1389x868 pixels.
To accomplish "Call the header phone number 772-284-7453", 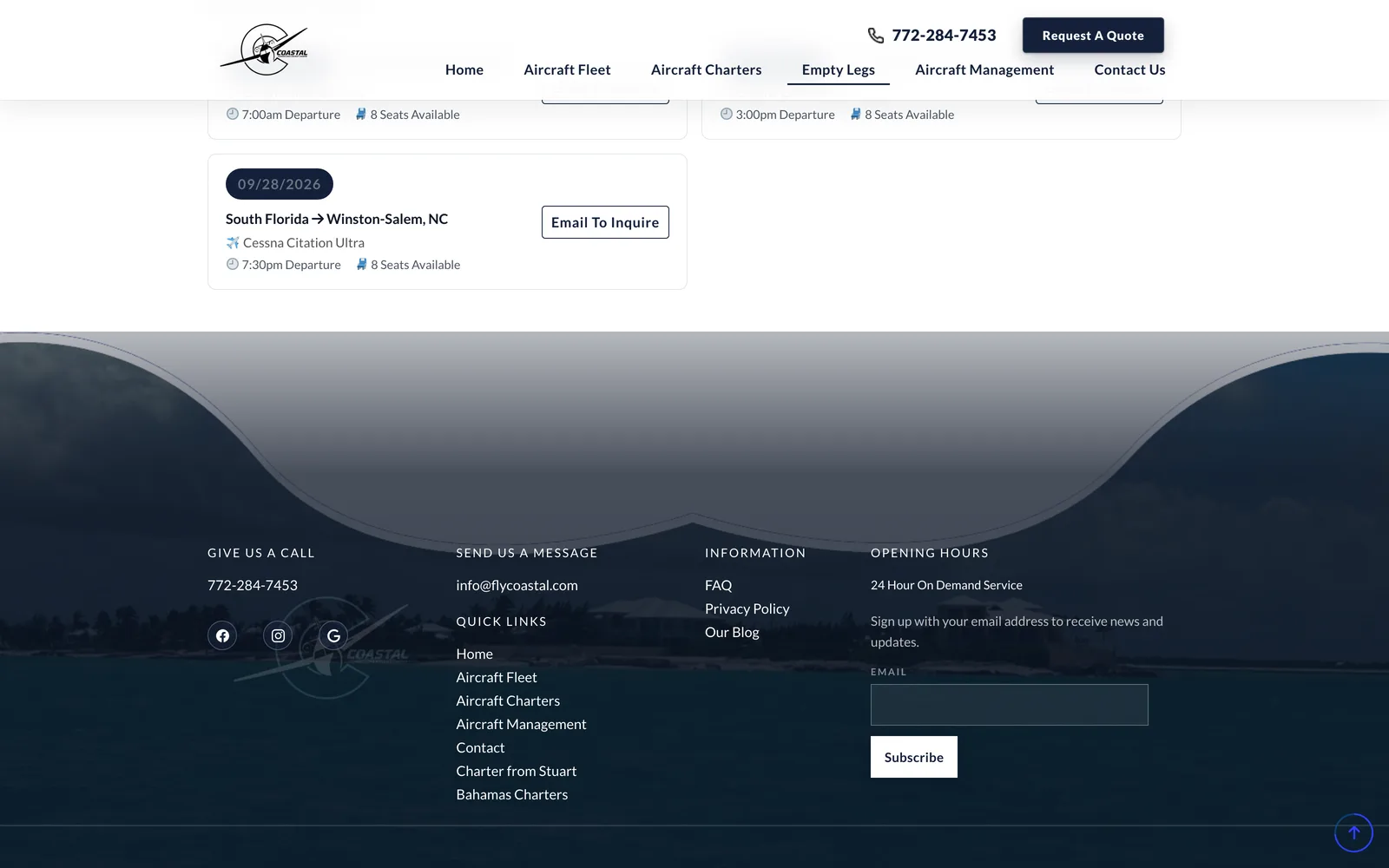I will tap(944, 36).
